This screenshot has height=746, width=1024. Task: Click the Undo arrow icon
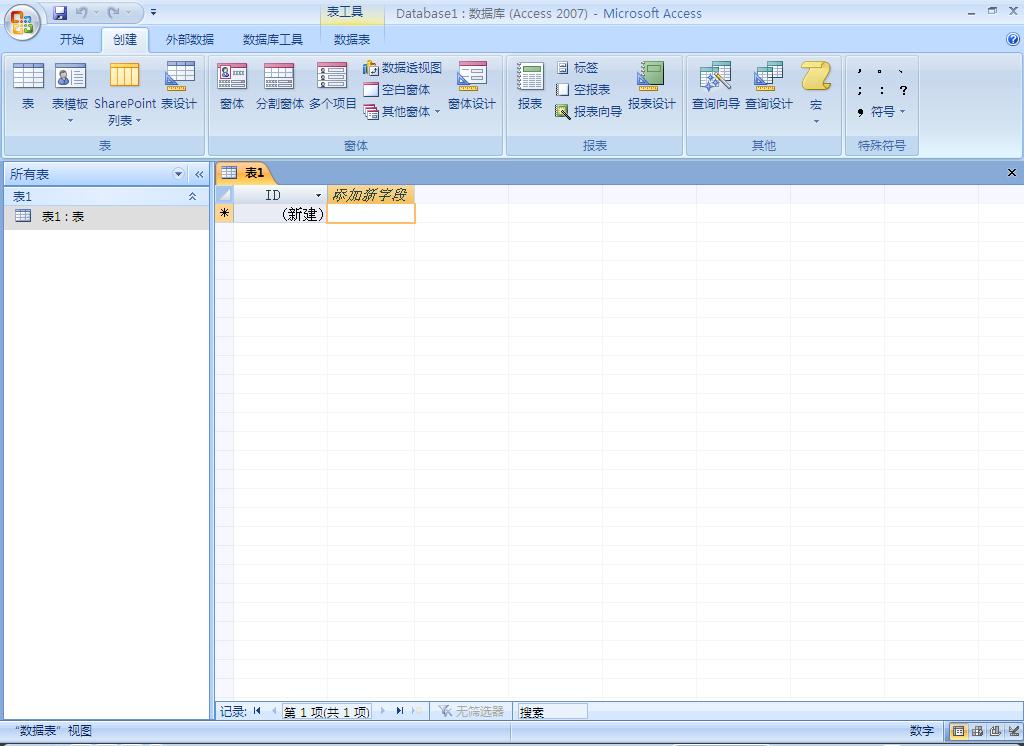coord(82,12)
